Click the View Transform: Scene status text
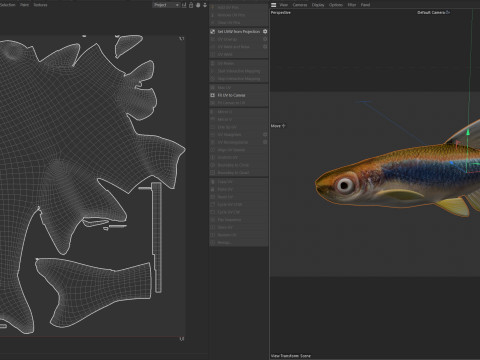Image resolution: width=480 pixels, height=360 pixels. click(x=291, y=356)
